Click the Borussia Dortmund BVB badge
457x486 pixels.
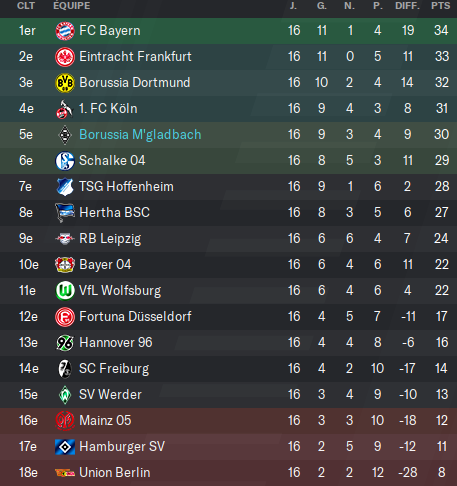65,83
